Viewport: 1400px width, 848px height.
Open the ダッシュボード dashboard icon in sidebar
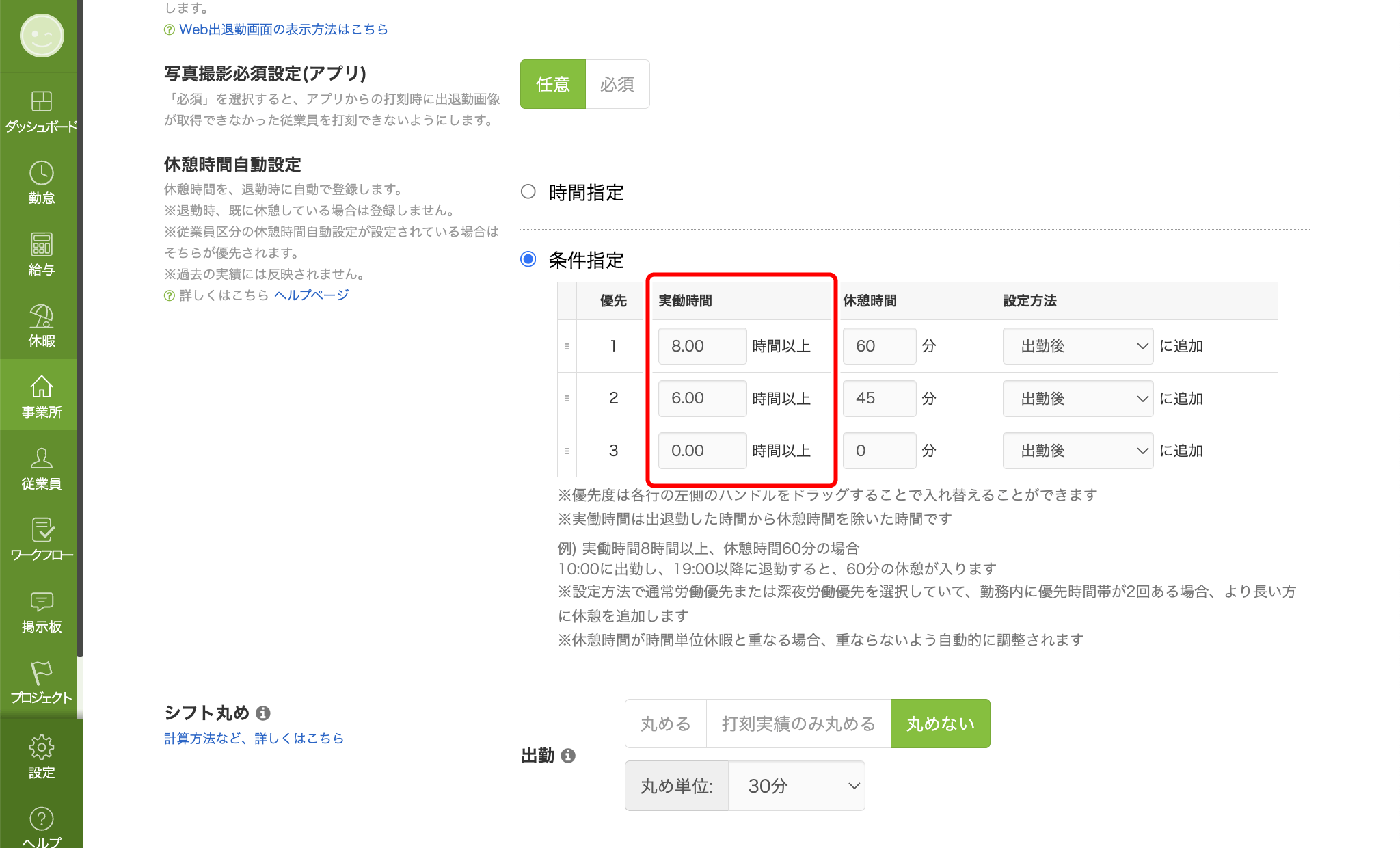41,102
